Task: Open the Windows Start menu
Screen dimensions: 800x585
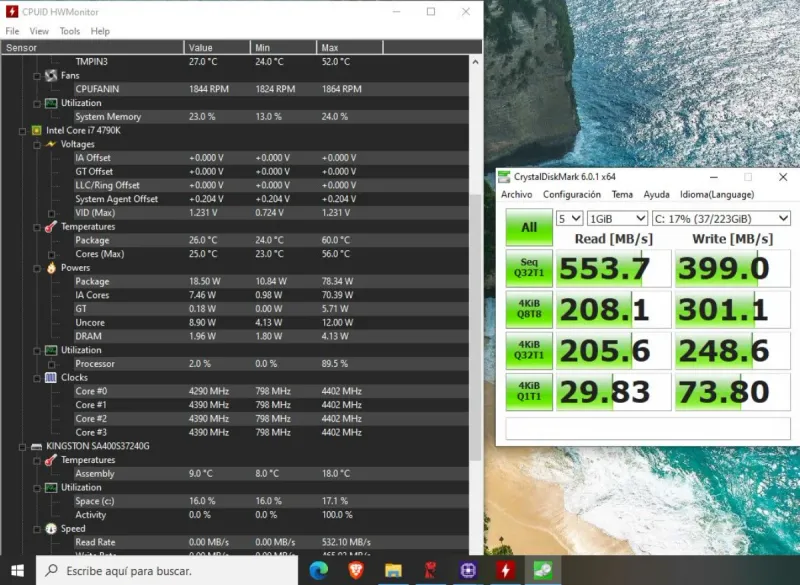Action: (x=17, y=570)
